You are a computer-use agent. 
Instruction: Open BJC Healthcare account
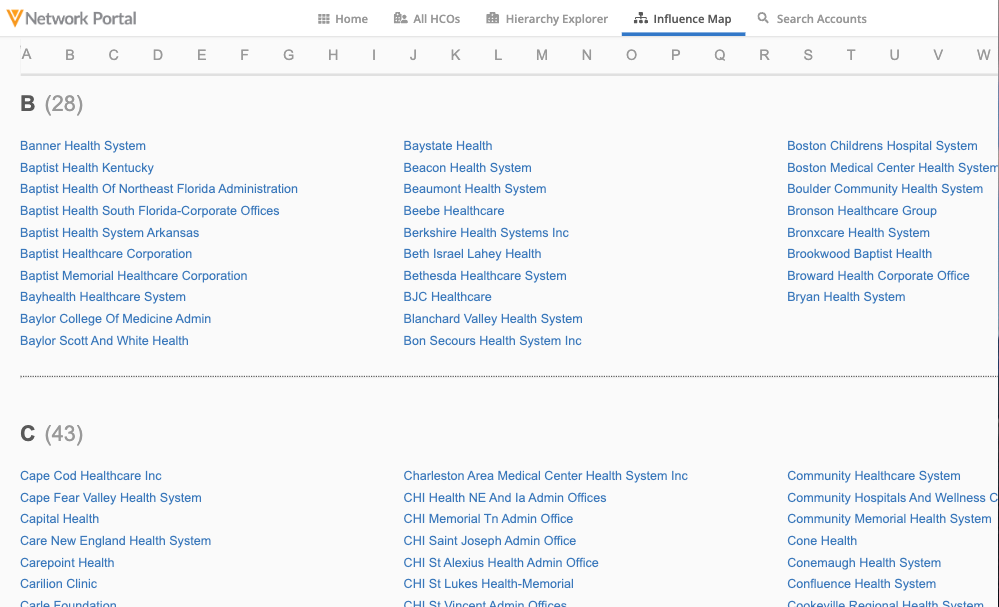(x=447, y=297)
